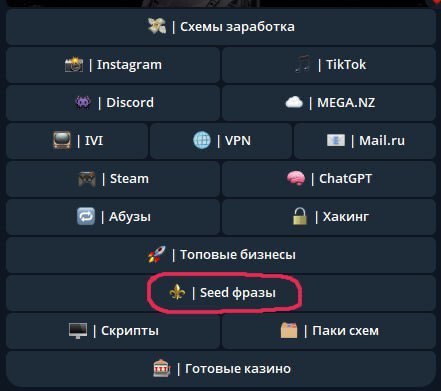Open the Паки схем button
Image resolution: width=441 pixels, height=391 pixels.
pyautogui.click(x=329, y=331)
